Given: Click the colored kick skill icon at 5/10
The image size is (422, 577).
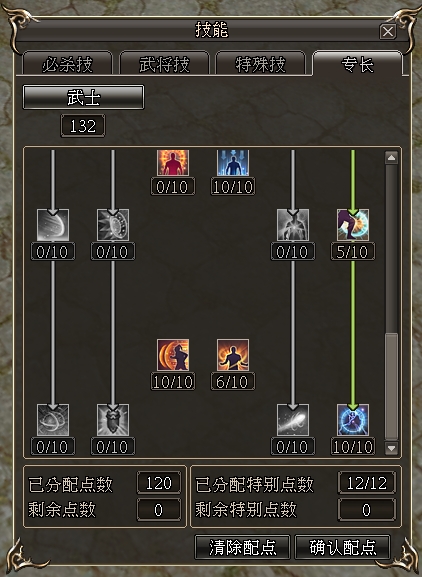Looking at the screenshot, I should pyautogui.click(x=353, y=225).
